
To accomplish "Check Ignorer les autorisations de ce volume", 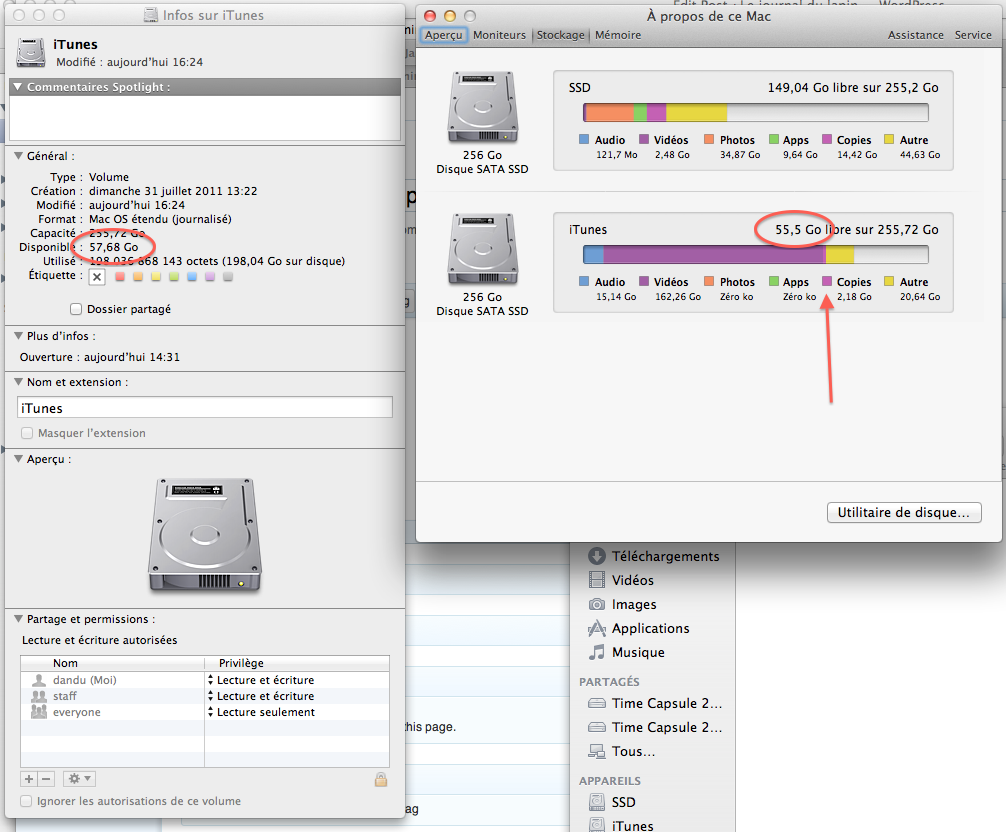I will coord(27,801).
